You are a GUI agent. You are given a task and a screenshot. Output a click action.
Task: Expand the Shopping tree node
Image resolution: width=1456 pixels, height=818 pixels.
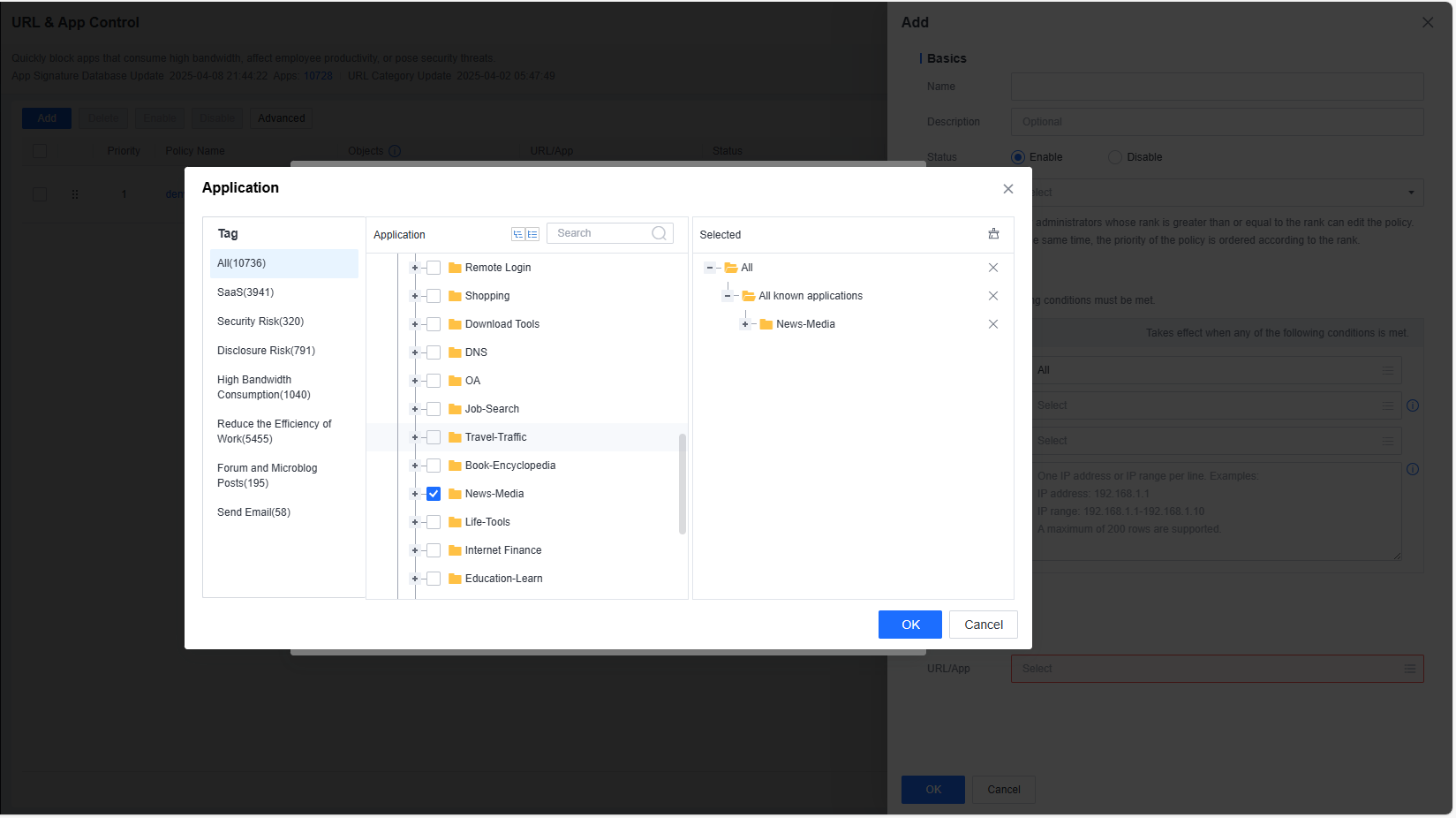click(415, 296)
